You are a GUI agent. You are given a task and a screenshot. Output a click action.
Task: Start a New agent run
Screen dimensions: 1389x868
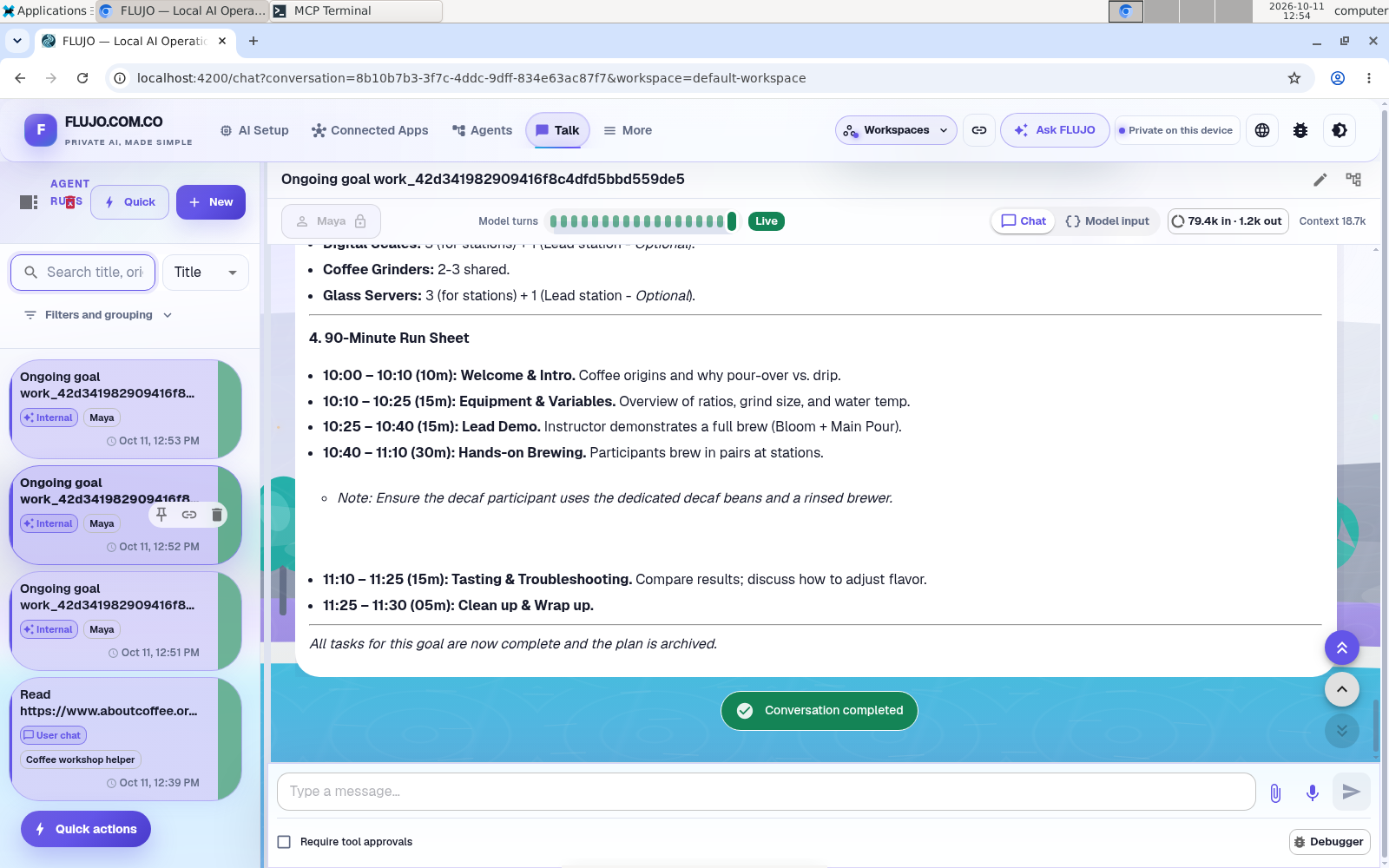point(211,202)
